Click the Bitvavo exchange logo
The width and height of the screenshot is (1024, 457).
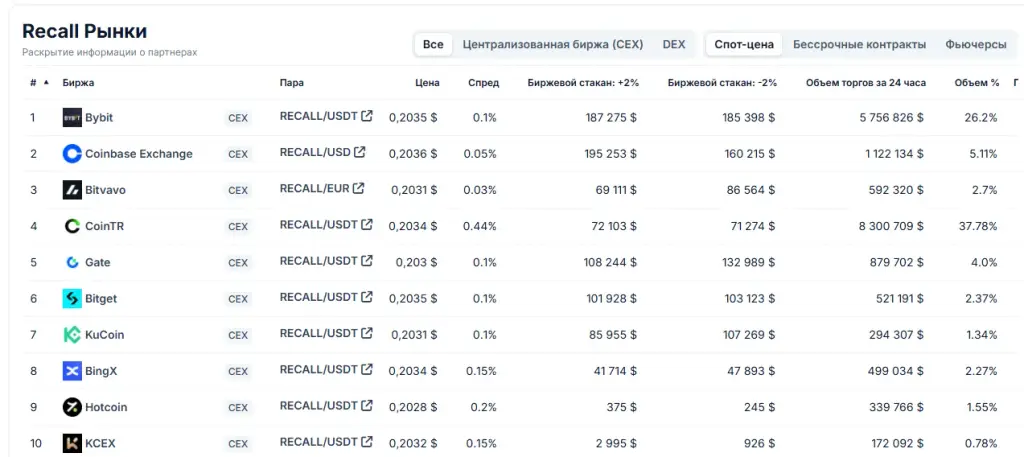pos(72,191)
